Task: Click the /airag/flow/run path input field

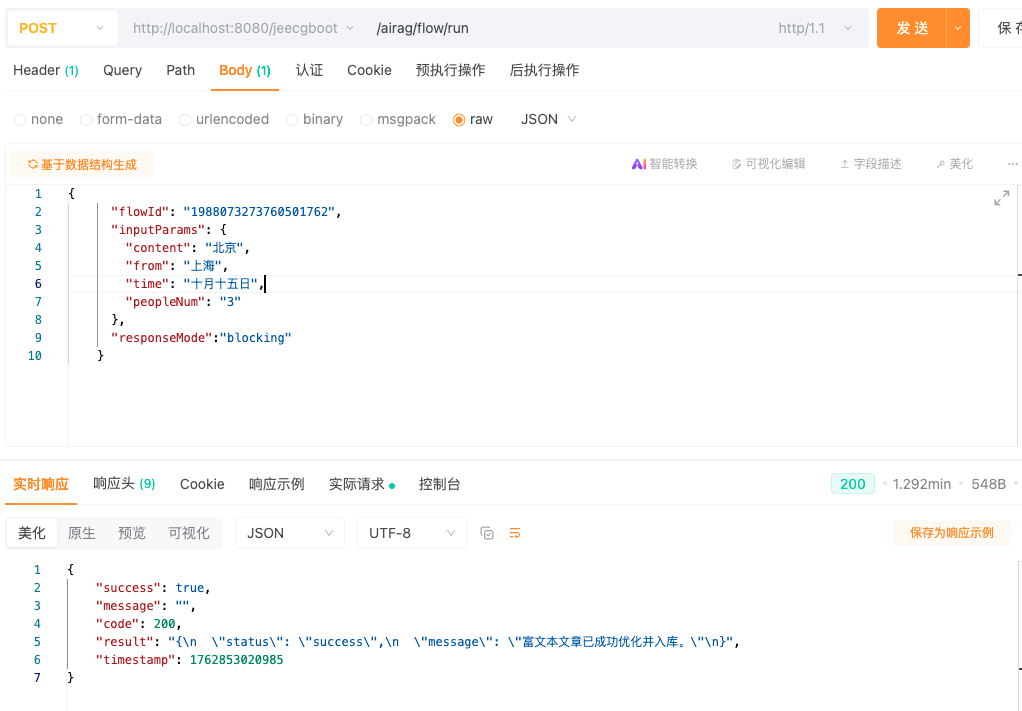Action: pos(560,28)
